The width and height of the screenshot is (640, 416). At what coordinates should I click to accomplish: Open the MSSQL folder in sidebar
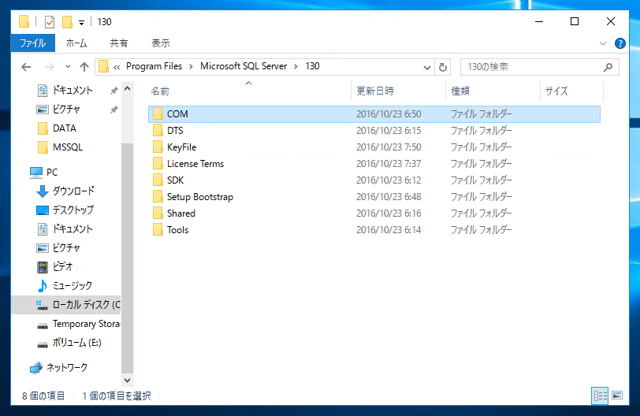click(67, 147)
